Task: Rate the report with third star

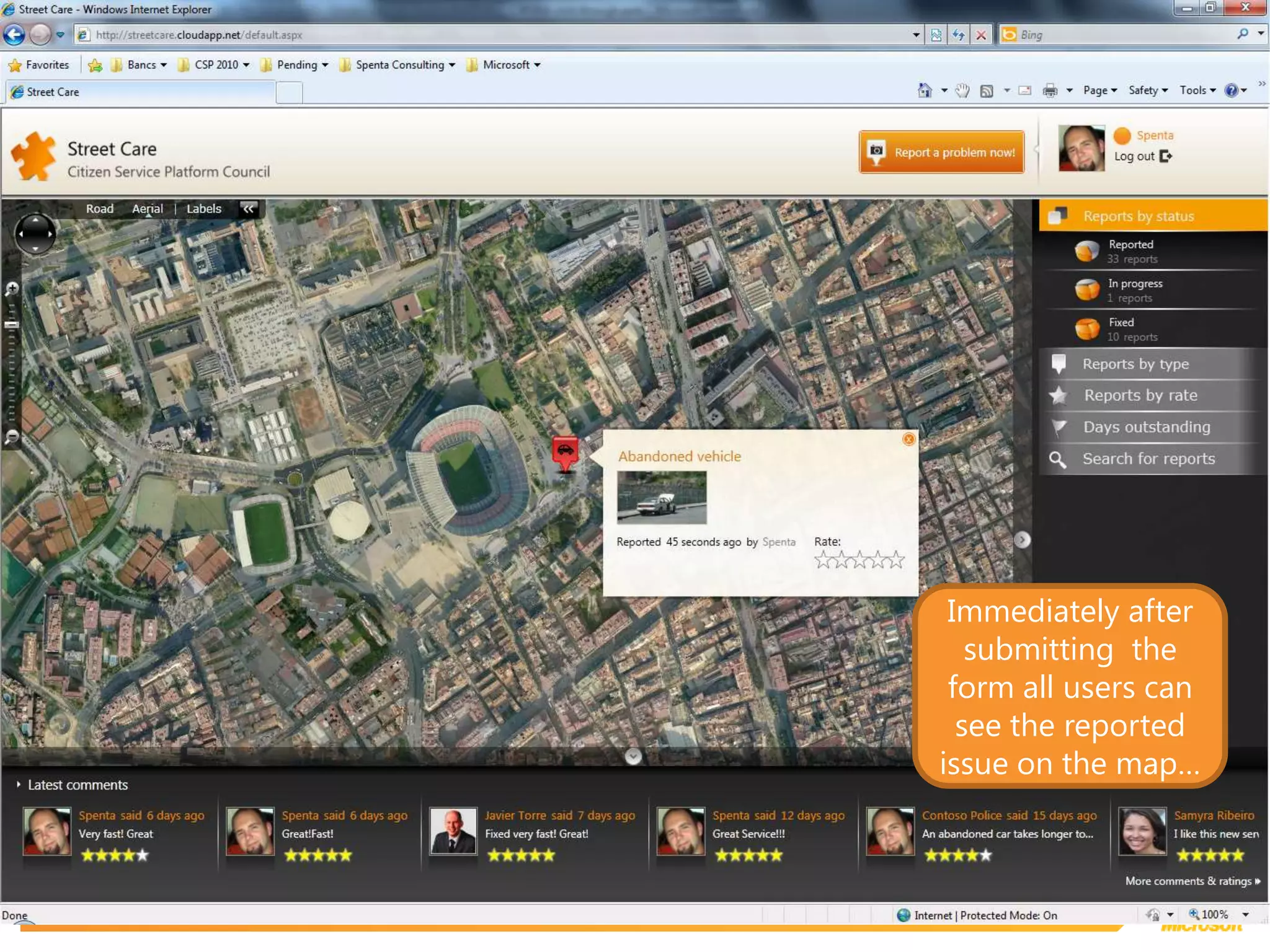Action: click(859, 561)
